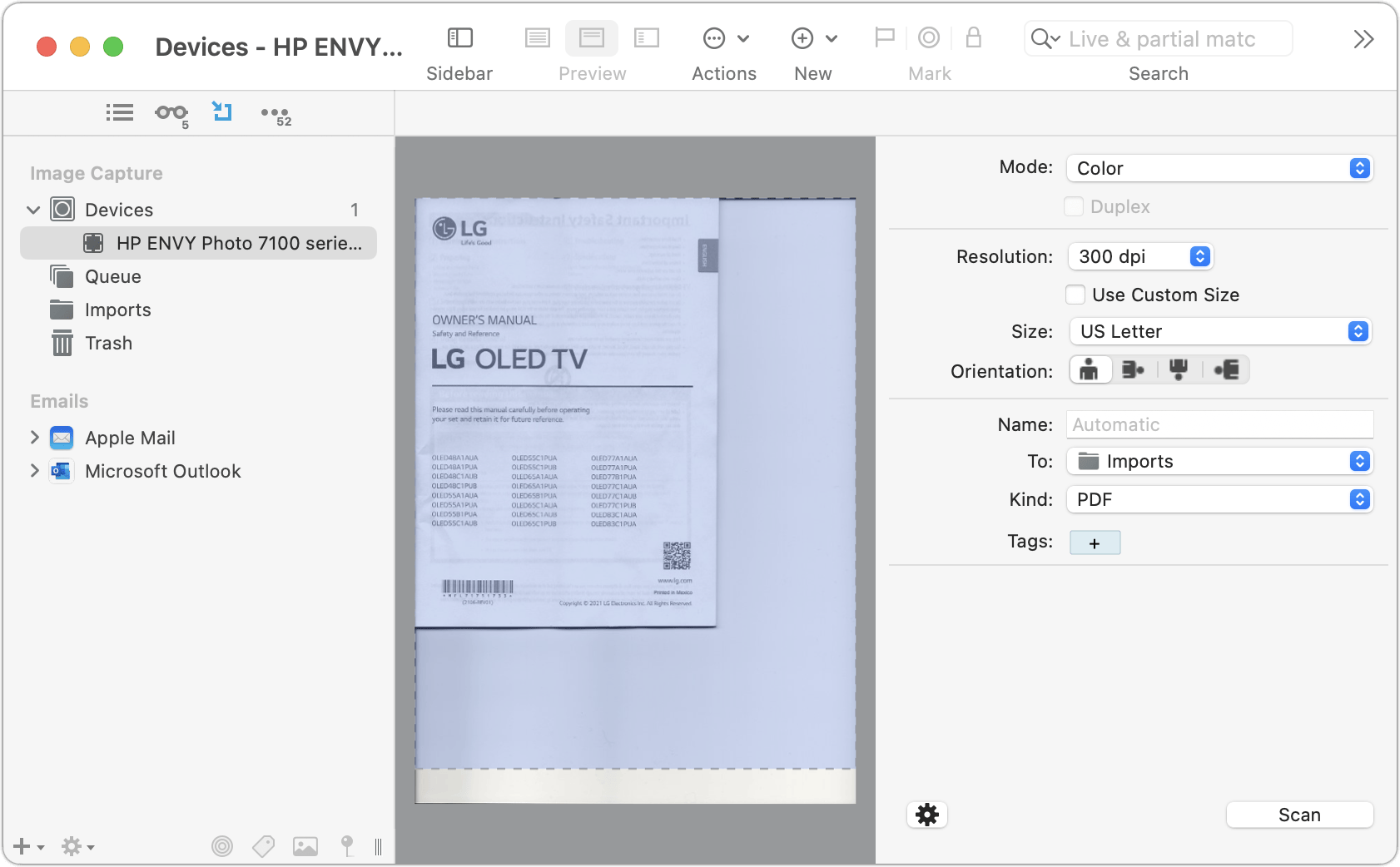The height and width of the screenshot is (867, 1400).
Task: Select the Queue sidebar item
Action: (113, 276)
